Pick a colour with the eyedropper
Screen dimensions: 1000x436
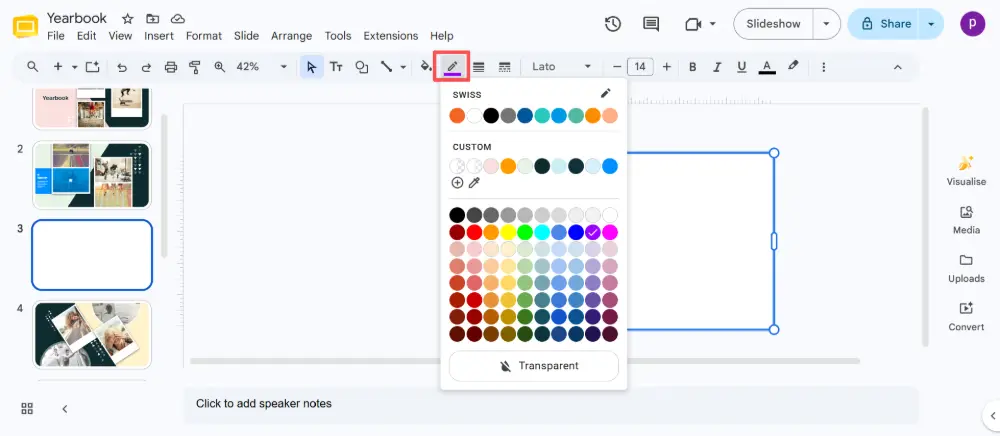474,183
